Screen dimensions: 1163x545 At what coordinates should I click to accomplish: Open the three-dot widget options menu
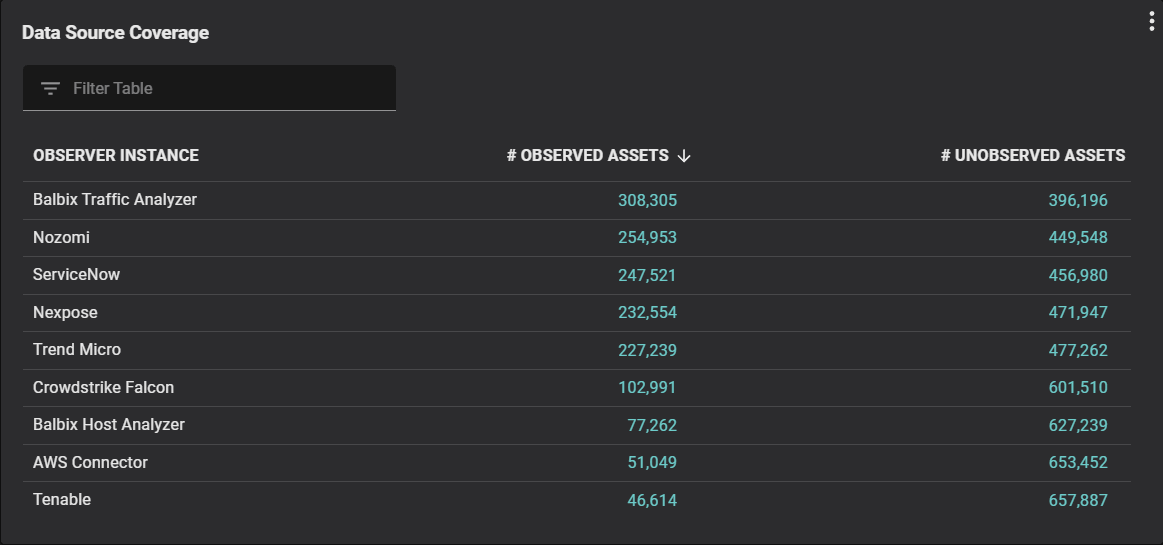pos(1152,23)
